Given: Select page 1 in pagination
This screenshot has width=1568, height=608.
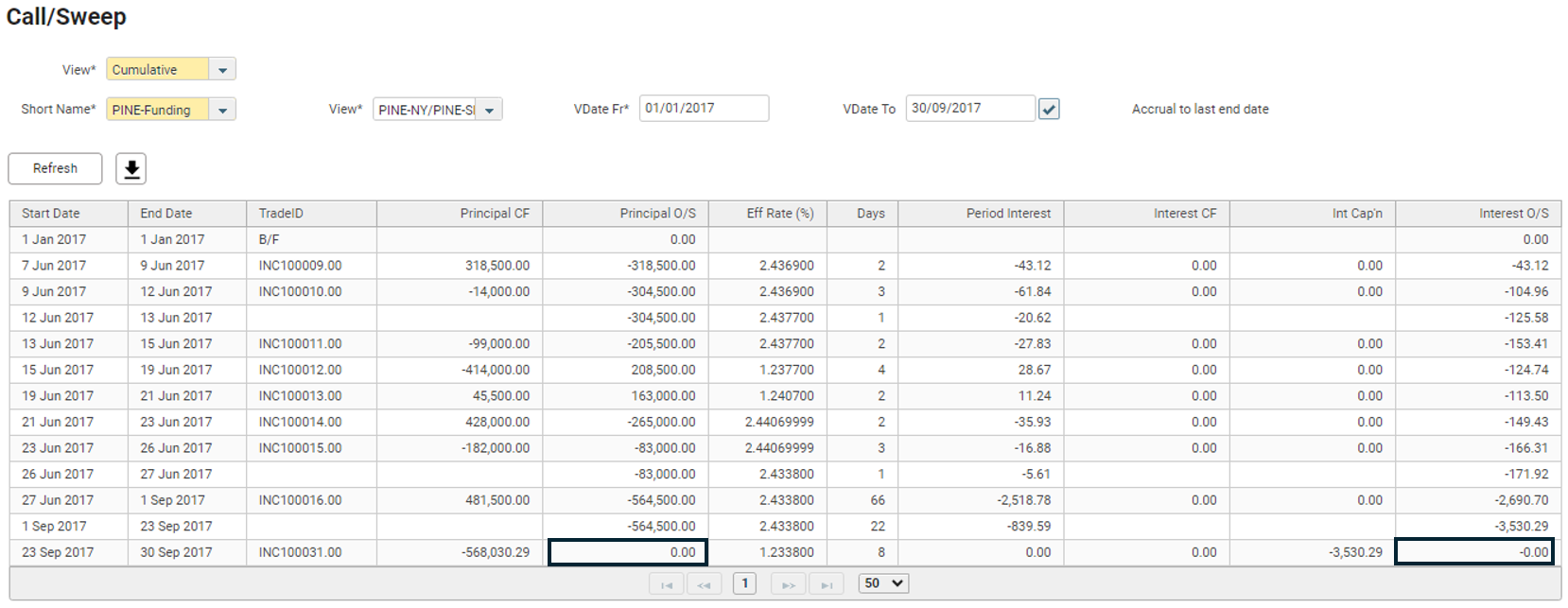Looking at the screenshot, I should [x=745, y=583].
